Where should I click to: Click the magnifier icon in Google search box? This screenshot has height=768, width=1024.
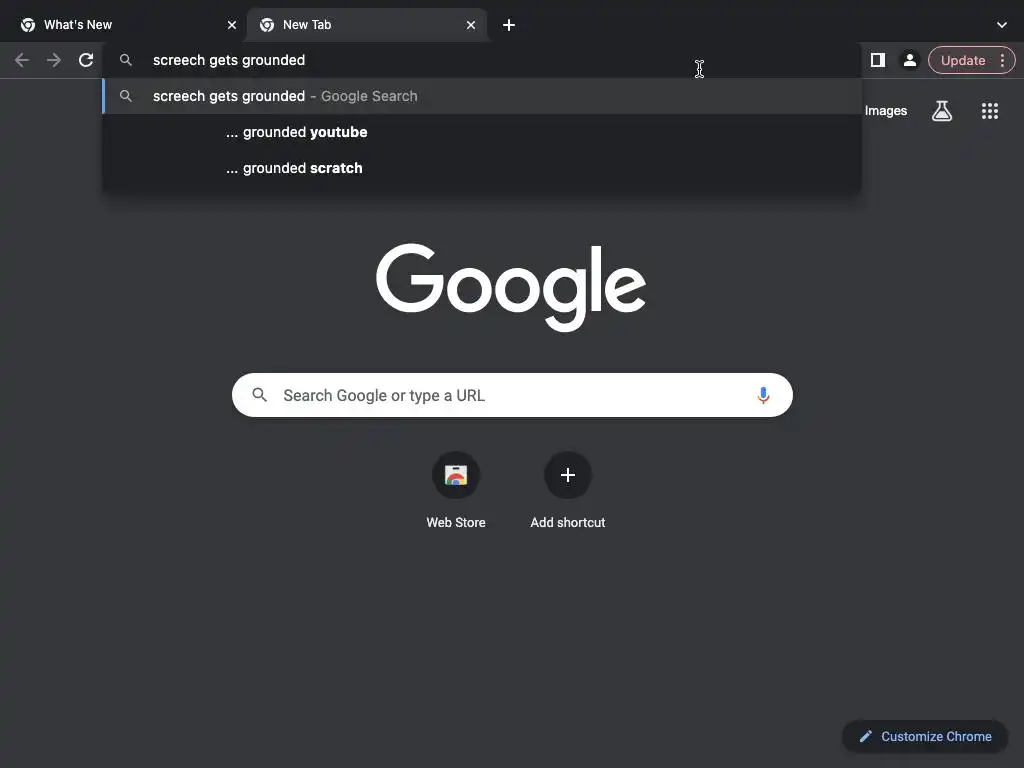pos(259,395)
